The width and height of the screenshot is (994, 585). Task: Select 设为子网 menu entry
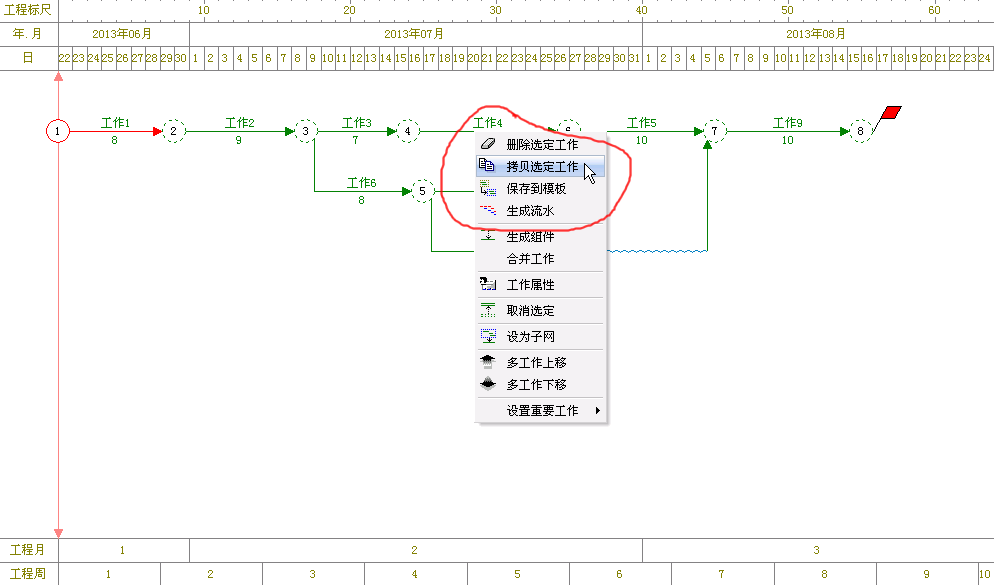click(540, 337)
